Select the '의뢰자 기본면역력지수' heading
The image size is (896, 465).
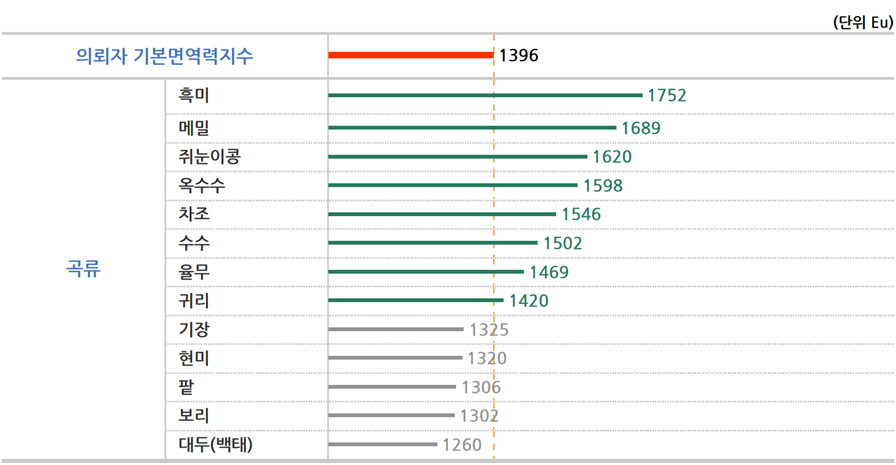tap(165, 55)
